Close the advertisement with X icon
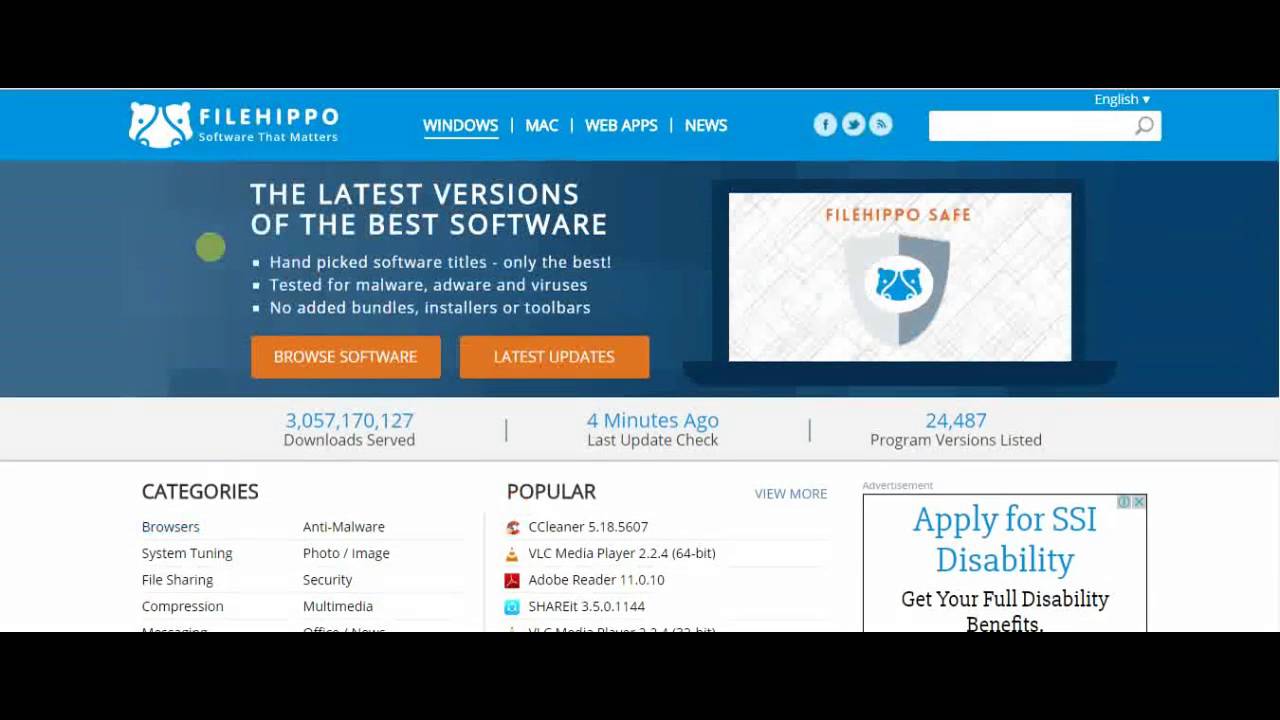The width and height of the screenshot is (1280, 720). 1139,502
